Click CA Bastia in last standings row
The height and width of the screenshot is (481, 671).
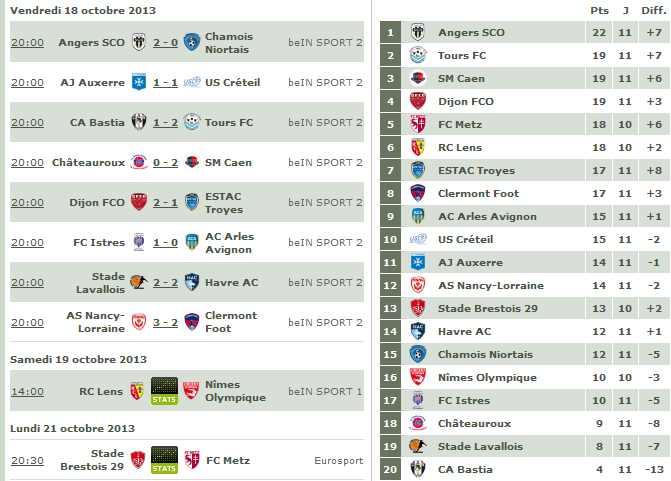click(x=465, y=469)
